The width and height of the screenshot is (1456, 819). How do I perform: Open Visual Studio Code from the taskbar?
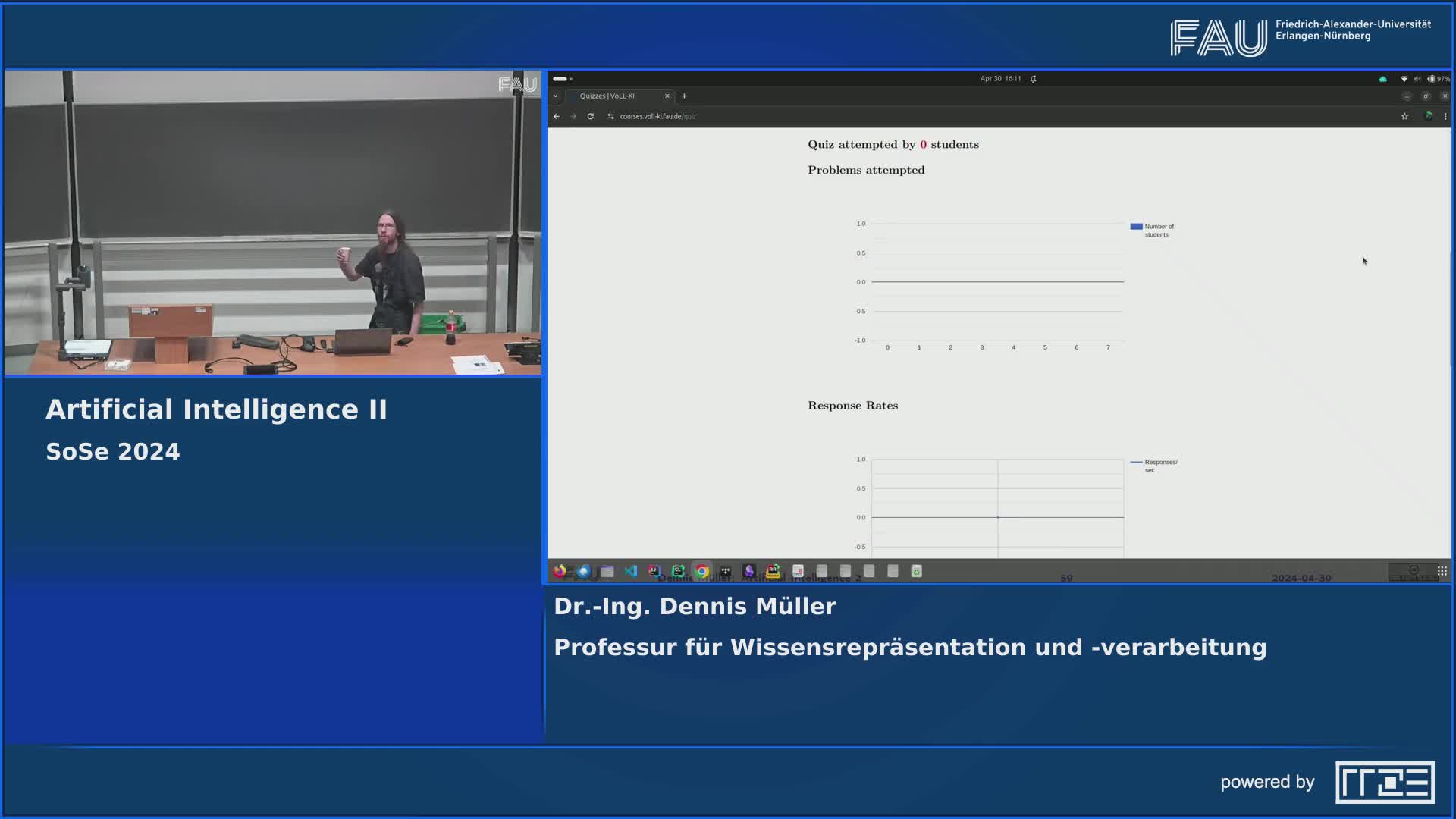pos(631,571)
